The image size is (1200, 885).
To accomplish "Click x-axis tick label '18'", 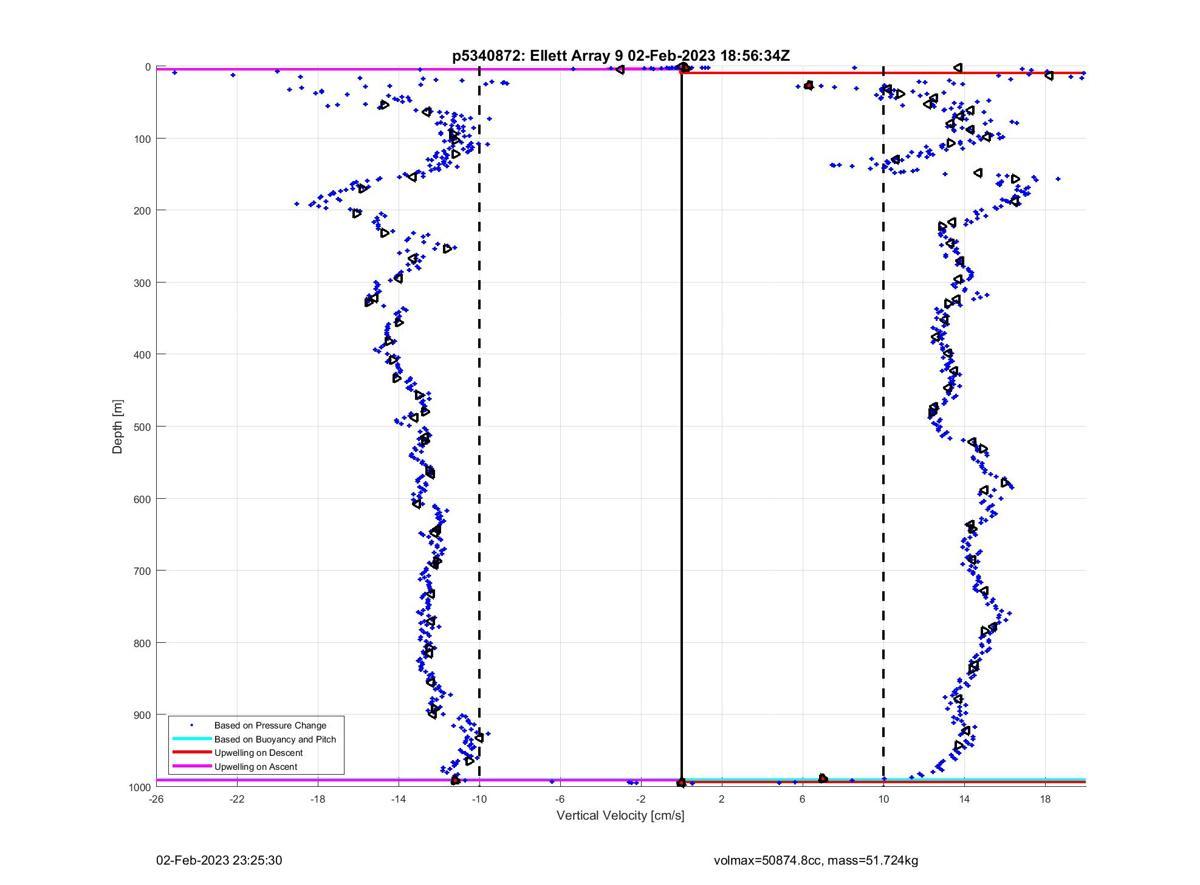I will pos(1045,799).
